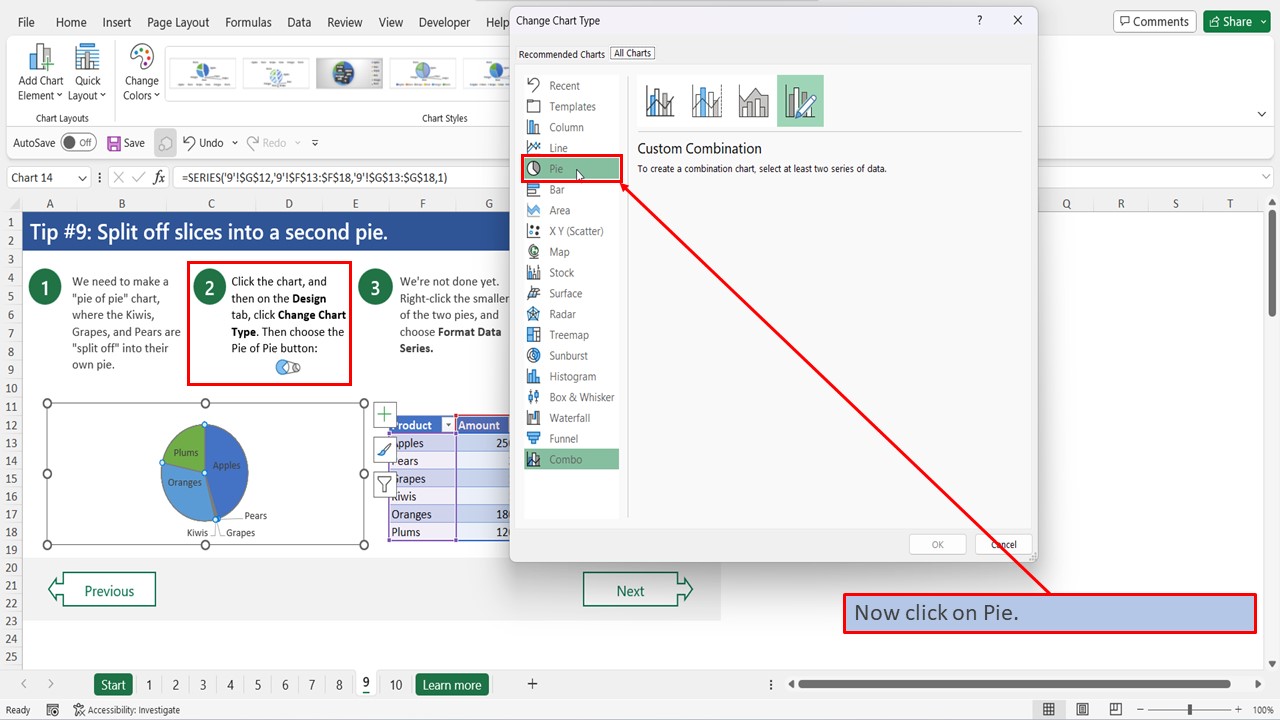Click the Previous navigation button

102,590
